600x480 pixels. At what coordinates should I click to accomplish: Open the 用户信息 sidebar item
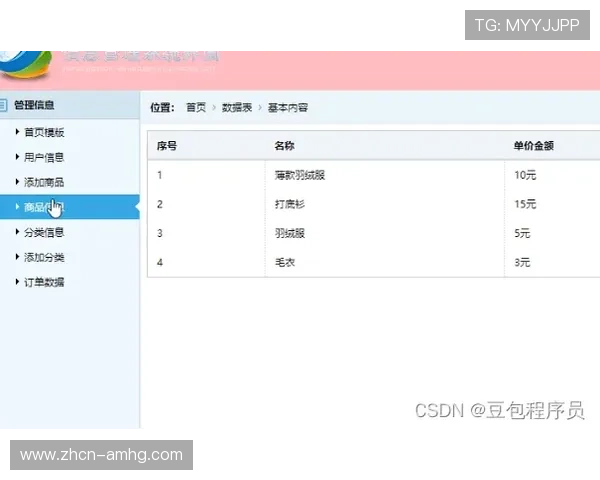tap(44, 157)
